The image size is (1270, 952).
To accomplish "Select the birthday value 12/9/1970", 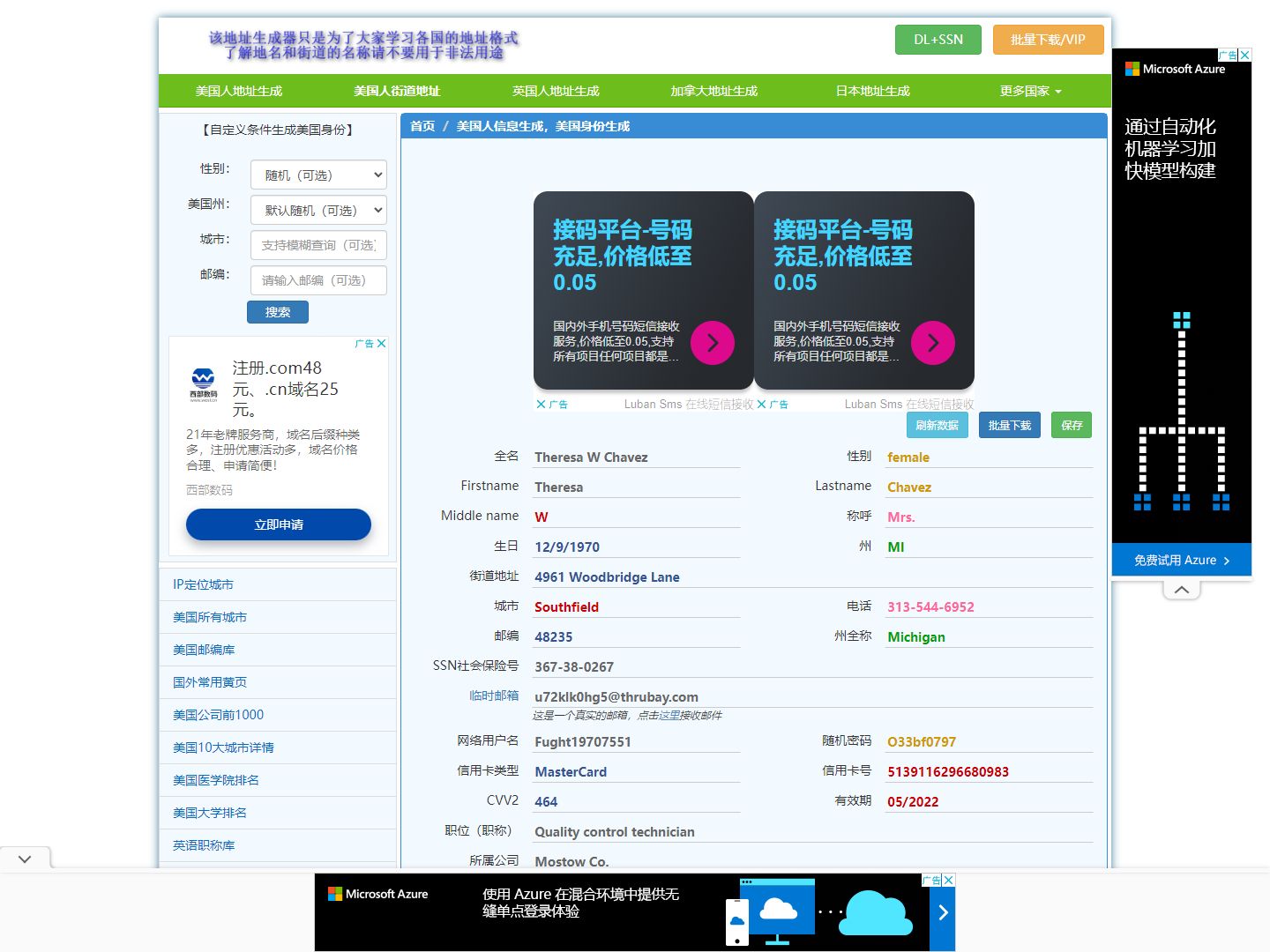I will pyautogui.click(x=567, y=547).
